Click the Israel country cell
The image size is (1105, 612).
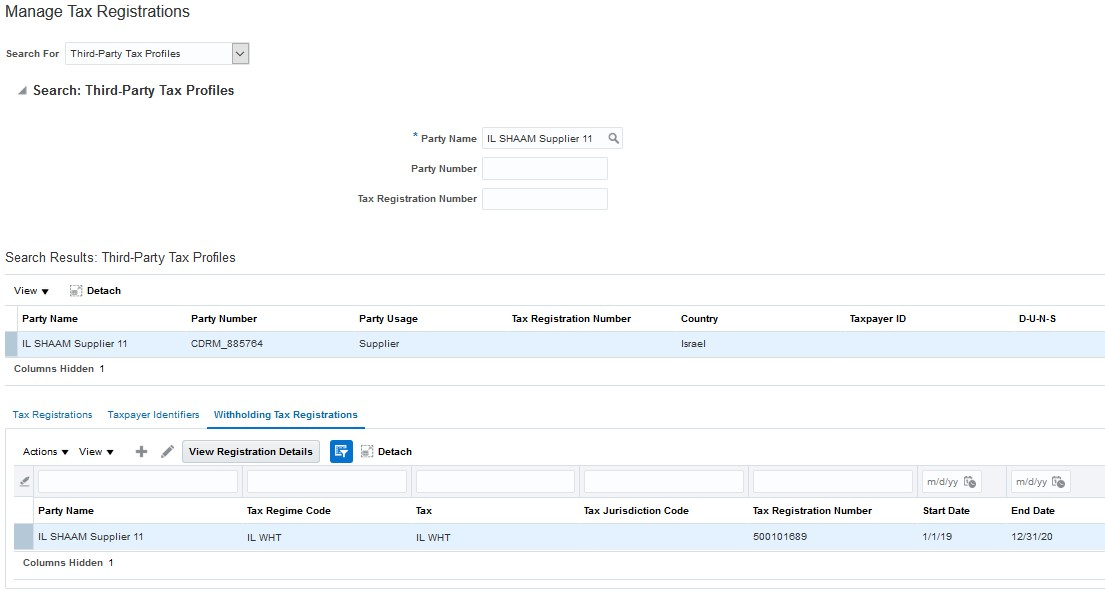pos(693,344)
